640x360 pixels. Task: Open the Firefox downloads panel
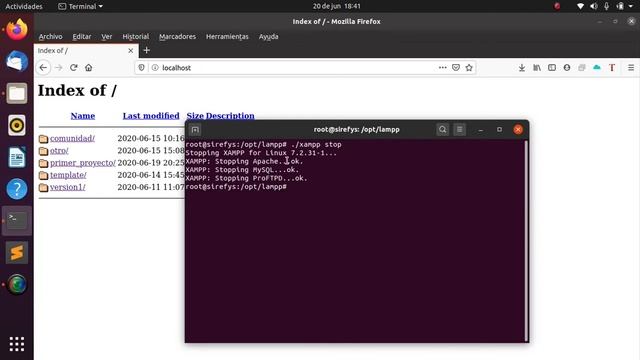coord(522,68)
